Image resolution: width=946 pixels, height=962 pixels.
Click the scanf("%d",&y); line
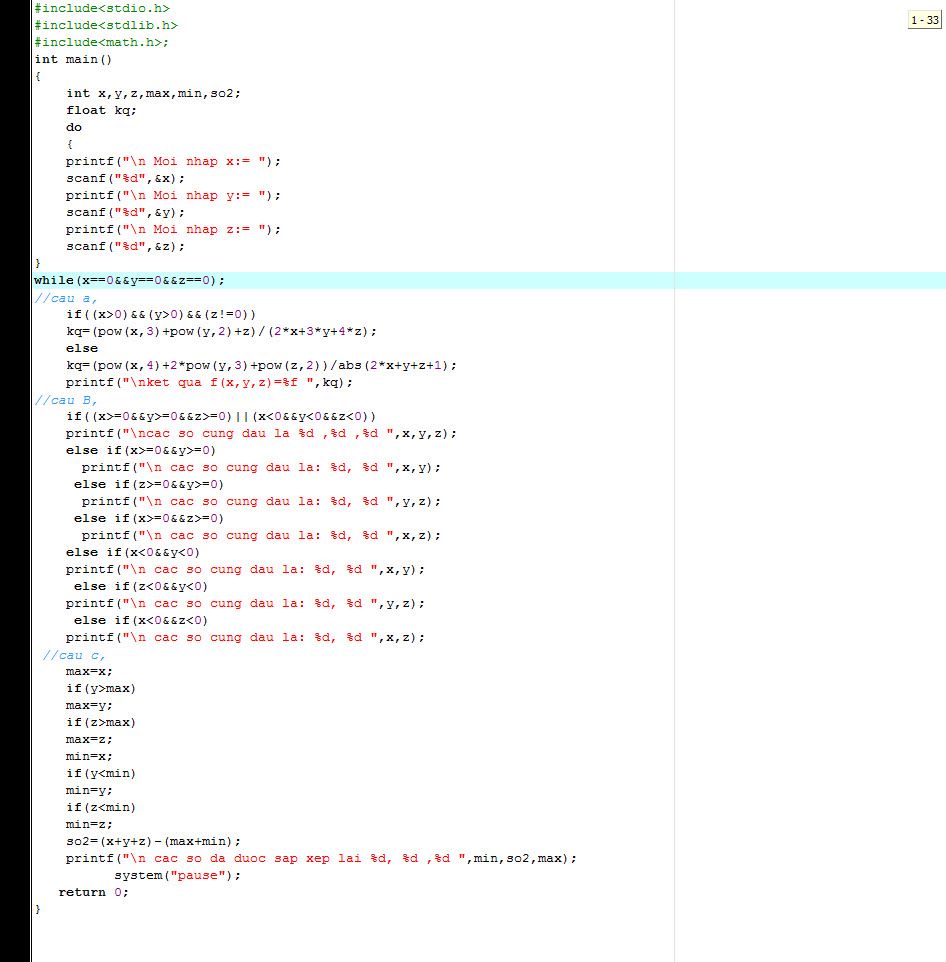[x=125, y=213]
